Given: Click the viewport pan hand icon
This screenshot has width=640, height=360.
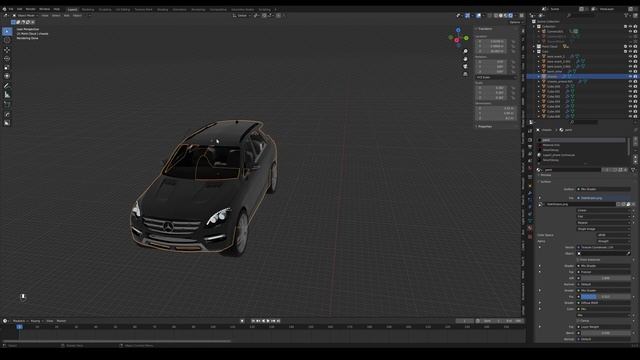Looking at the screenshot, I should click(465, 59).
